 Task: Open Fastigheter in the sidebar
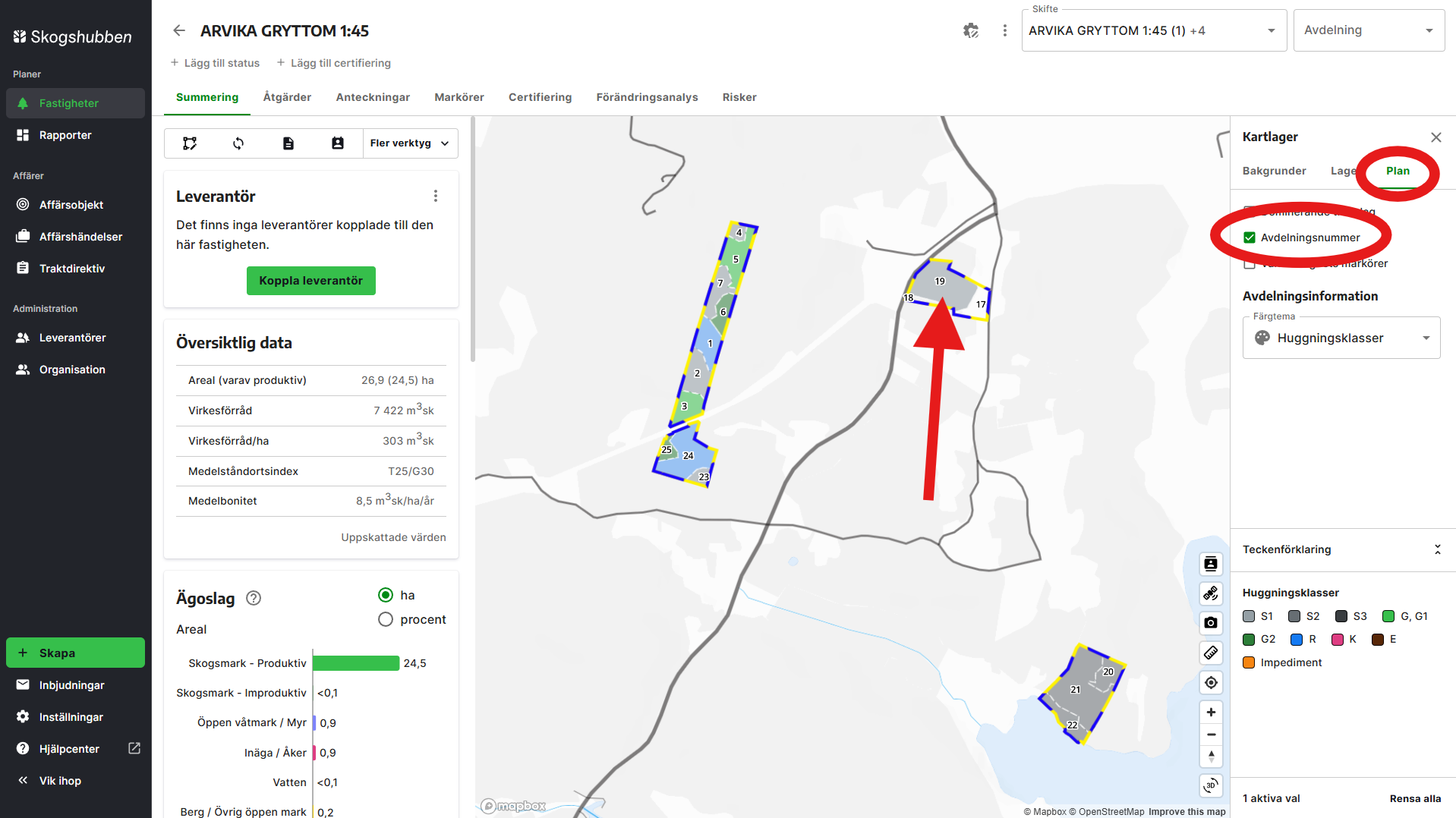(75, 103)
